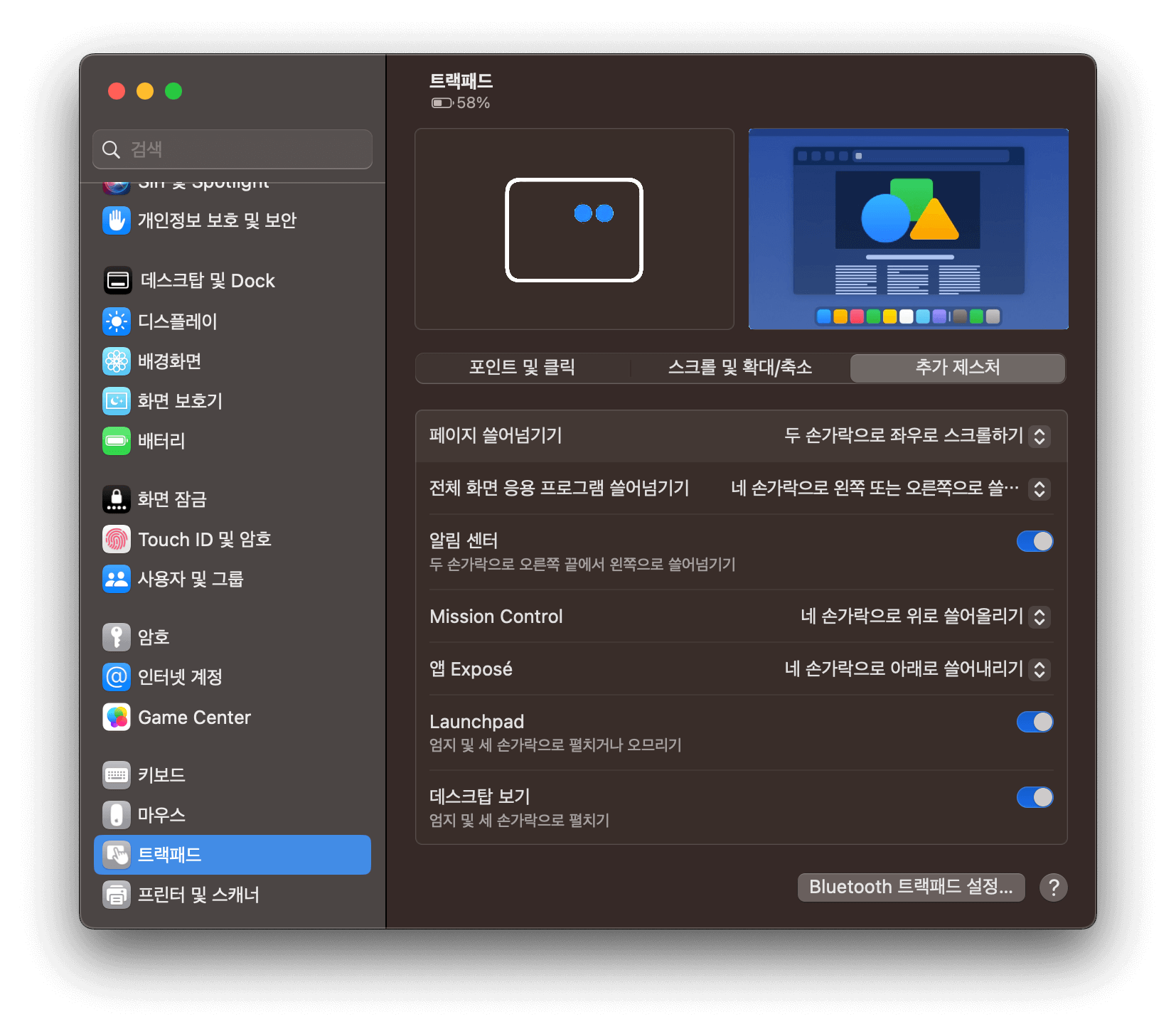This screenshot has width=1176, height=1034.
Task: Open 개인정보 보호 및 보안 settings
Action: pos(232,220)
